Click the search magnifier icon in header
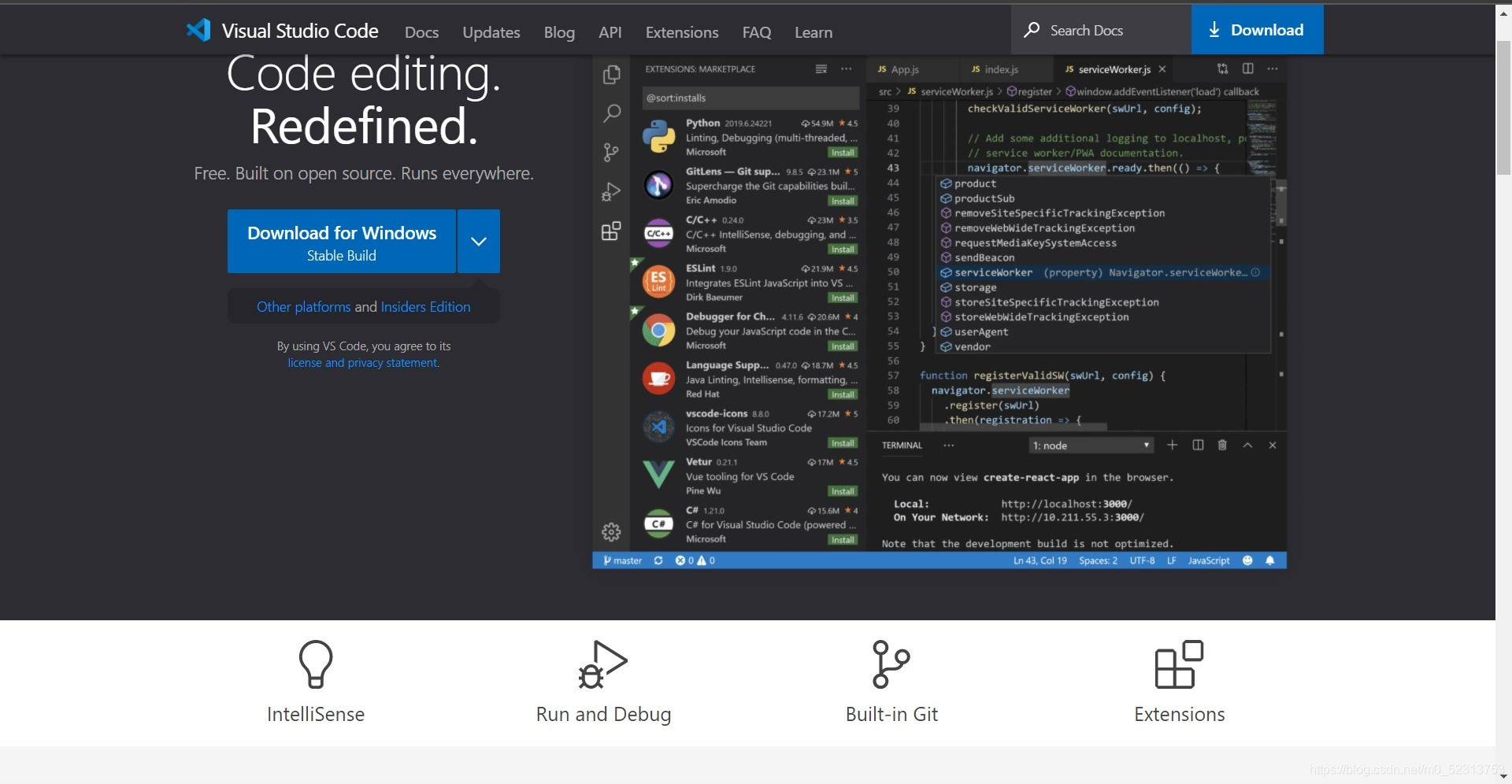Image resolution: width=1512 pixels, height=784 pixels. 1032,30
